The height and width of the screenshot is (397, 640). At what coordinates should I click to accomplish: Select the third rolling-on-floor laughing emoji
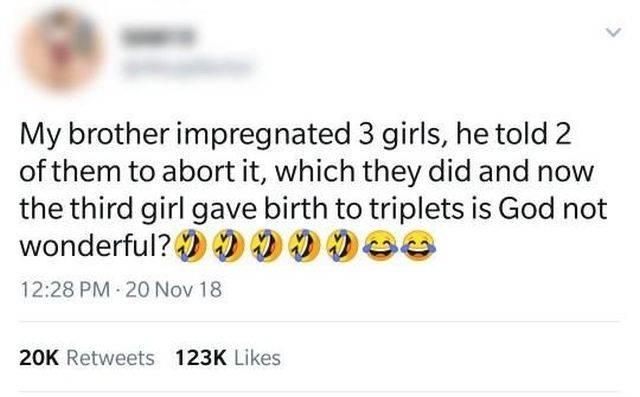tap(267, 246)
